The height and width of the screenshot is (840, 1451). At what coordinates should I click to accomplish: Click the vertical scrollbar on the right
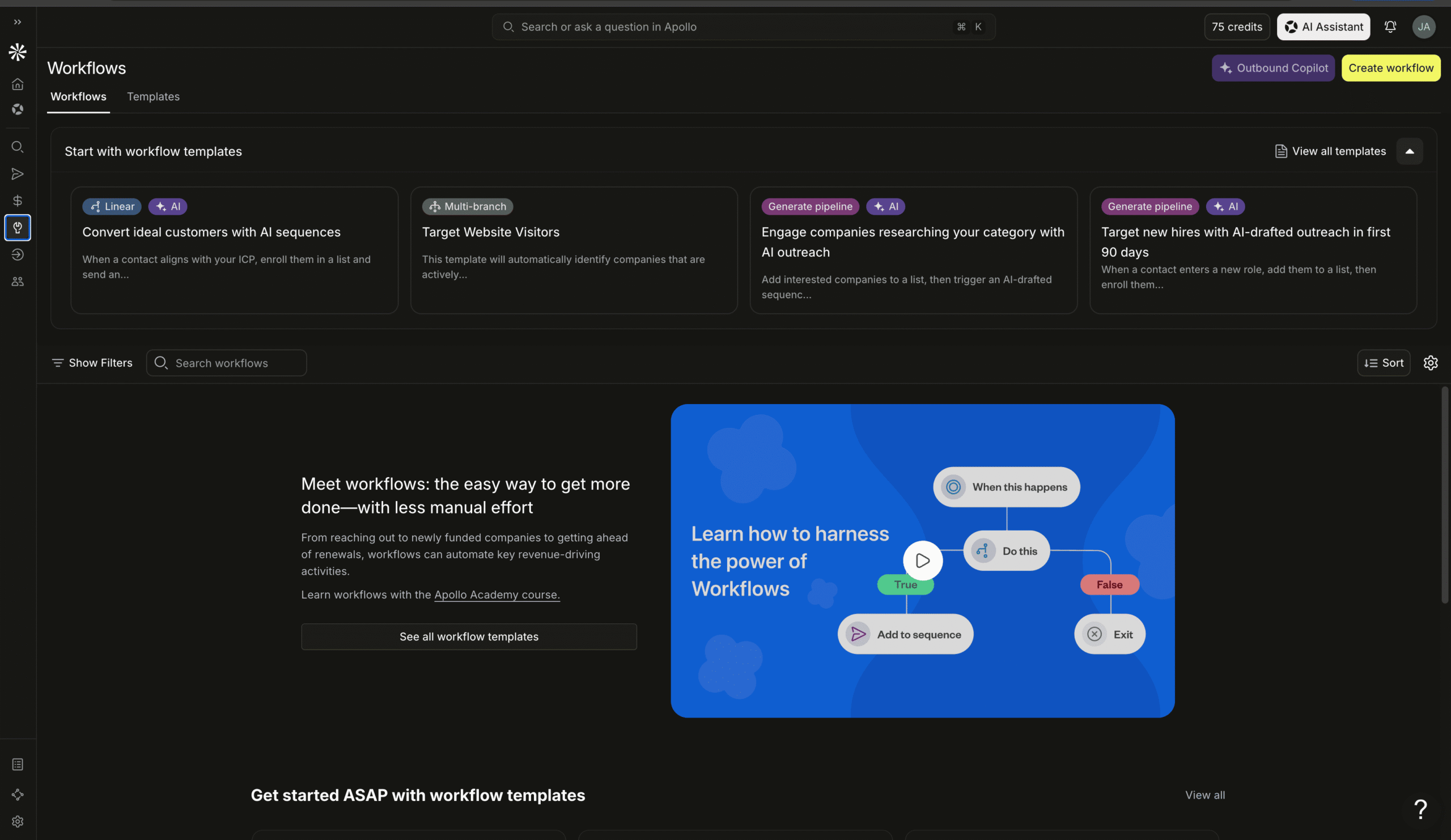(x=1445, y=495)
